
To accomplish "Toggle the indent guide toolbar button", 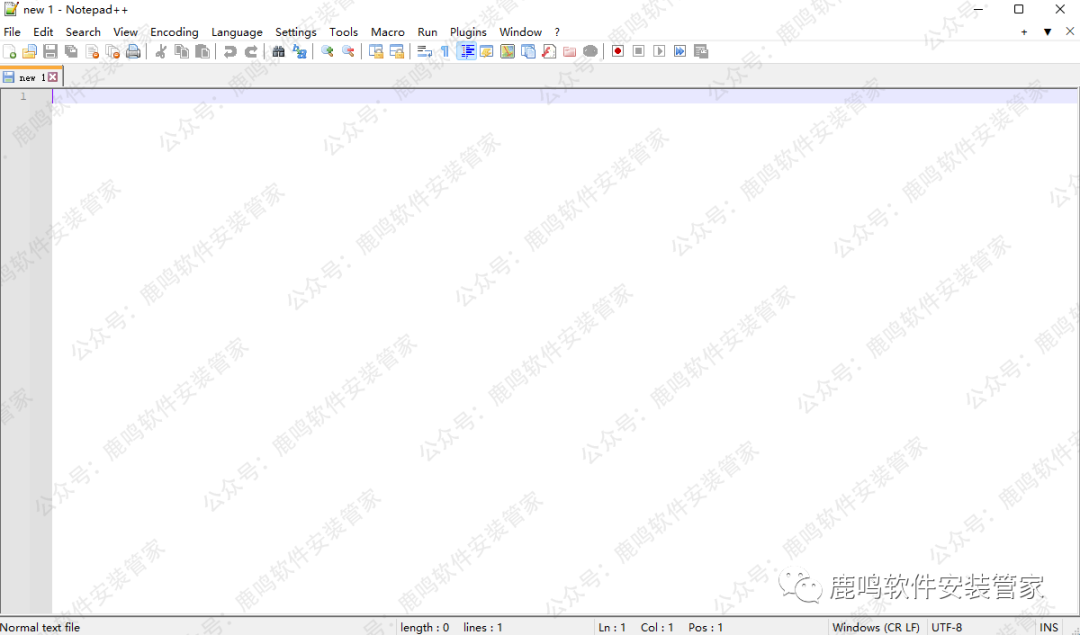I will [x=467, y=52].
